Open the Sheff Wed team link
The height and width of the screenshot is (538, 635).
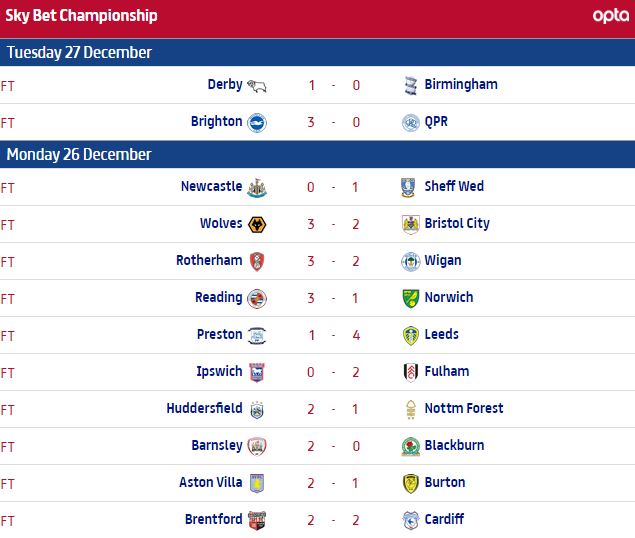(453, 187)
